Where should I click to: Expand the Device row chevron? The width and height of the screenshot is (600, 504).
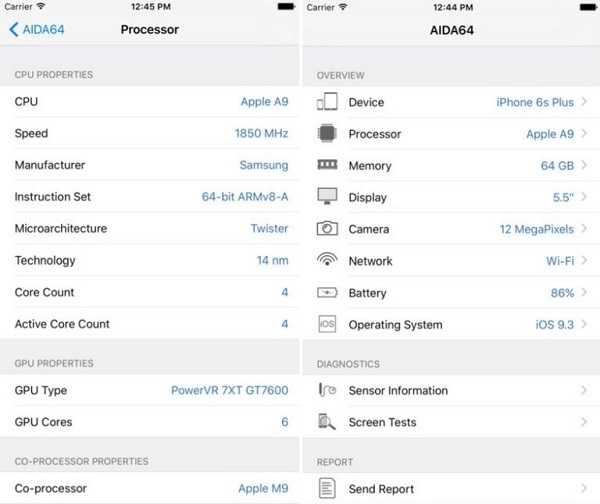pyautogui.click(x=584, y=102)
